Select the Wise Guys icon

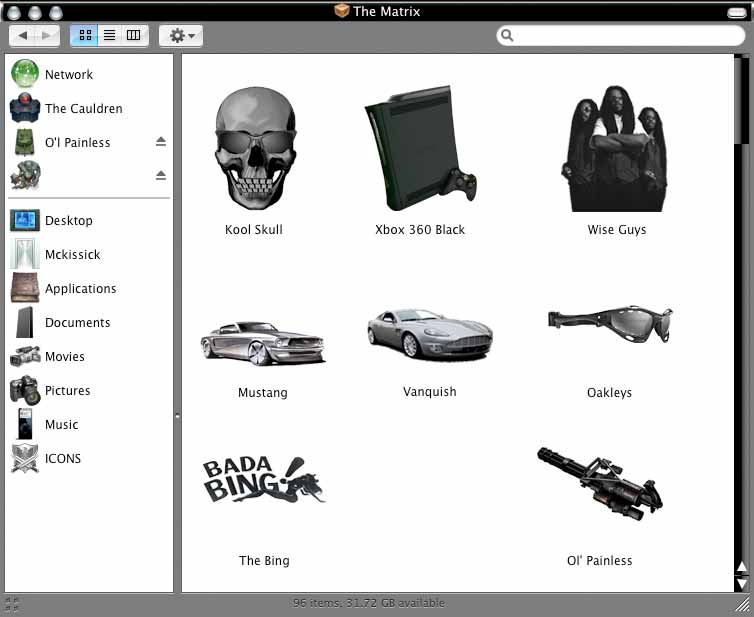pyautogui.click(x=615, y=148)
